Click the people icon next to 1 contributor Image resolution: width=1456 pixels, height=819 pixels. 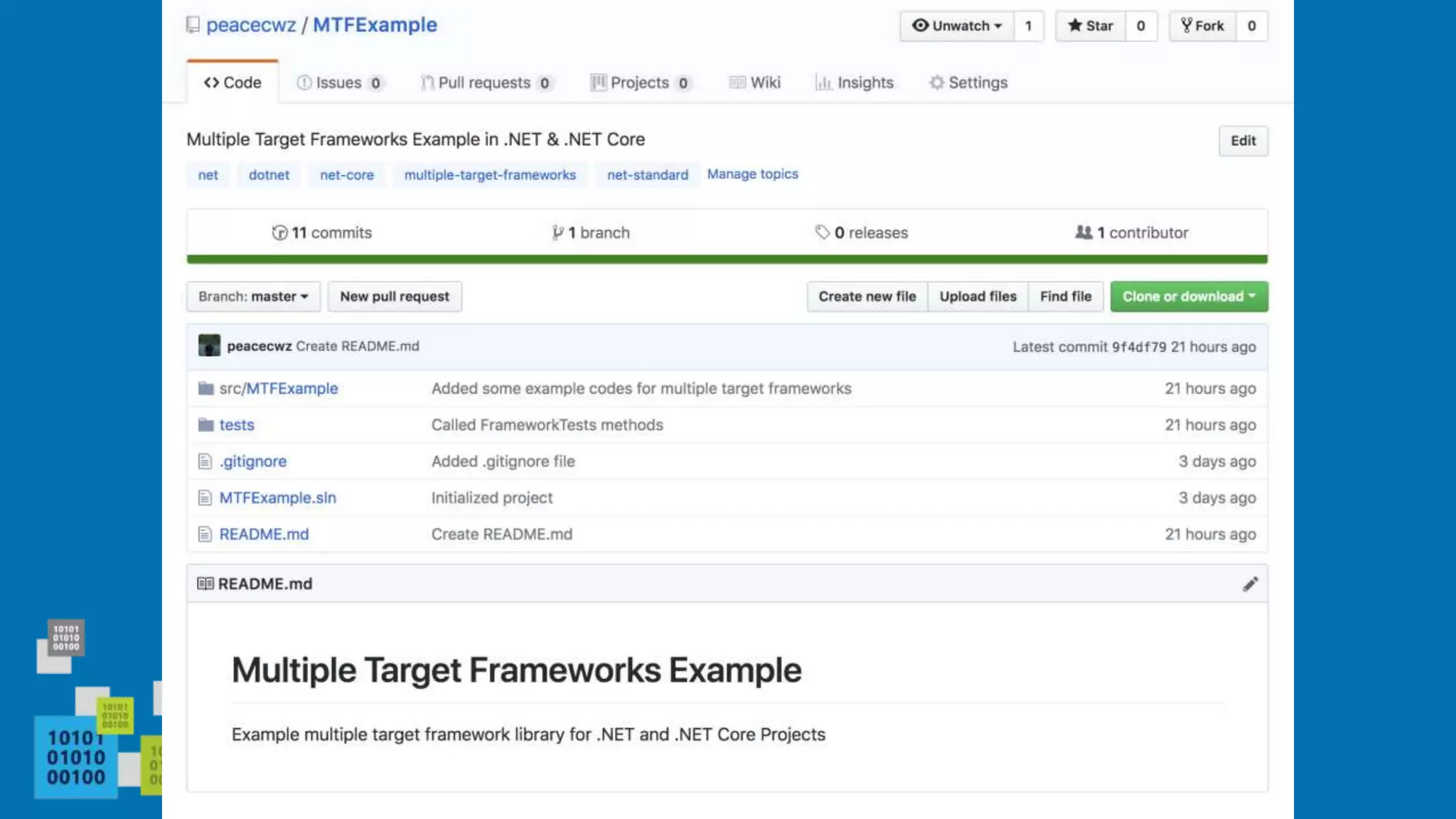[1083, 232]
